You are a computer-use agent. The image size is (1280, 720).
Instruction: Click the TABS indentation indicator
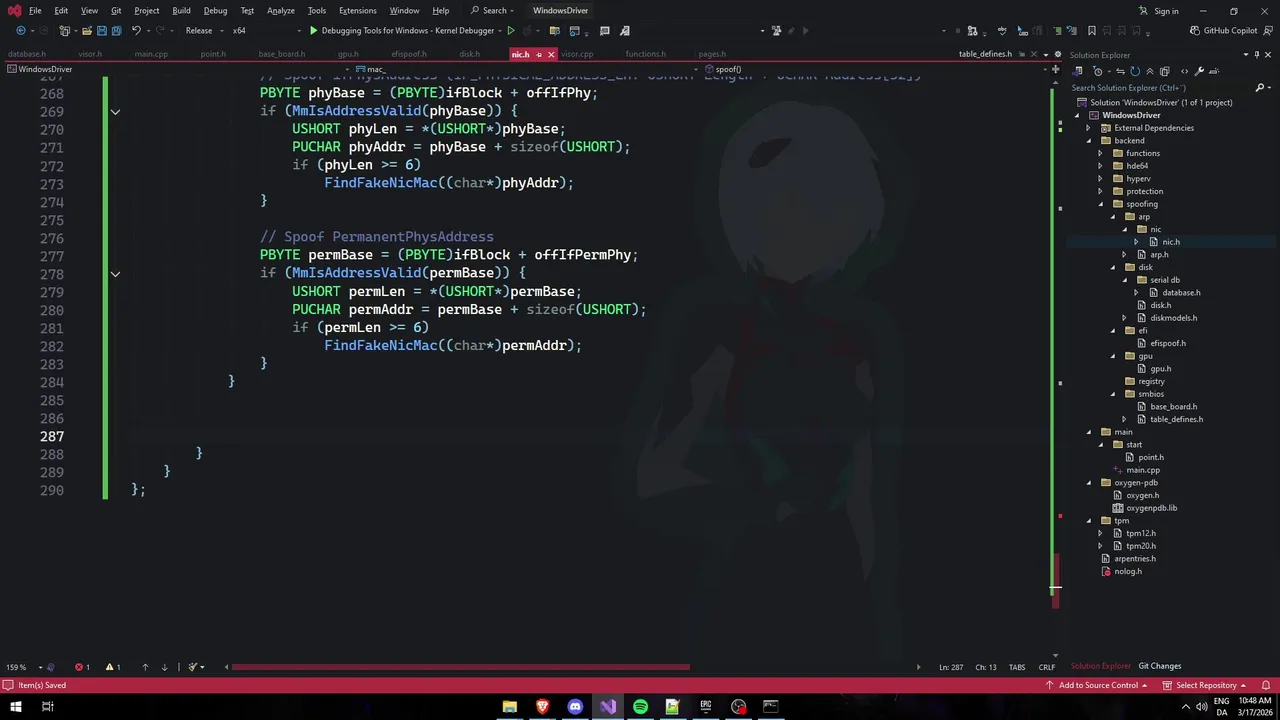1016,667
